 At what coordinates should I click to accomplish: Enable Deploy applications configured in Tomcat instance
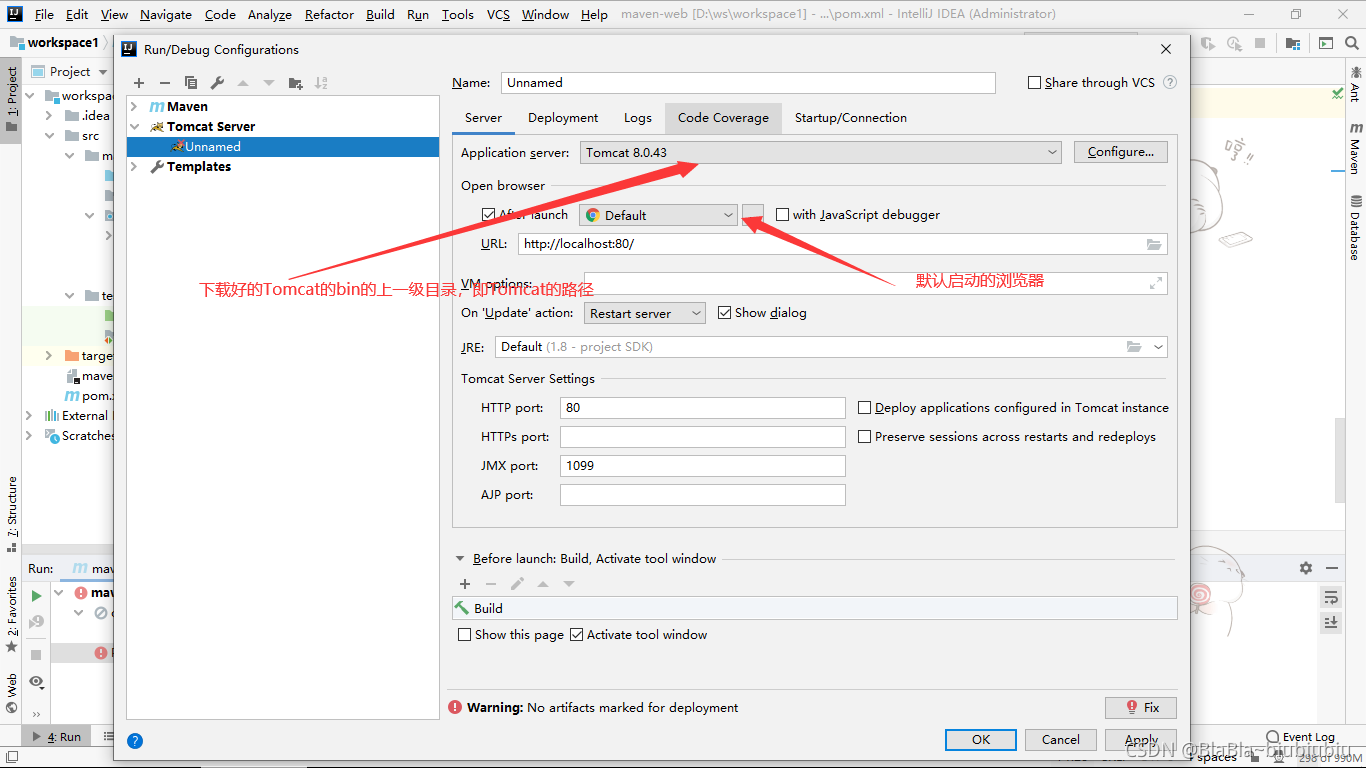click(865, 408)
